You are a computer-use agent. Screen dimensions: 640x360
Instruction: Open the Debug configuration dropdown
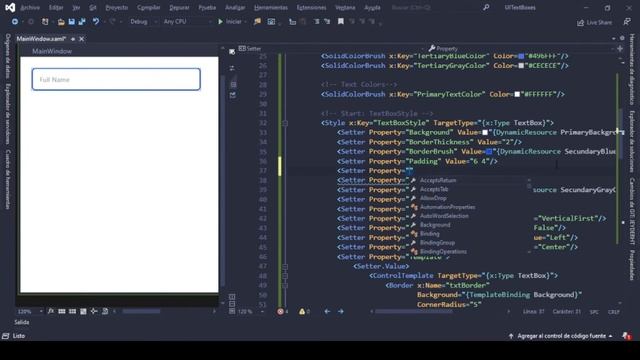[x=143, y=22]
